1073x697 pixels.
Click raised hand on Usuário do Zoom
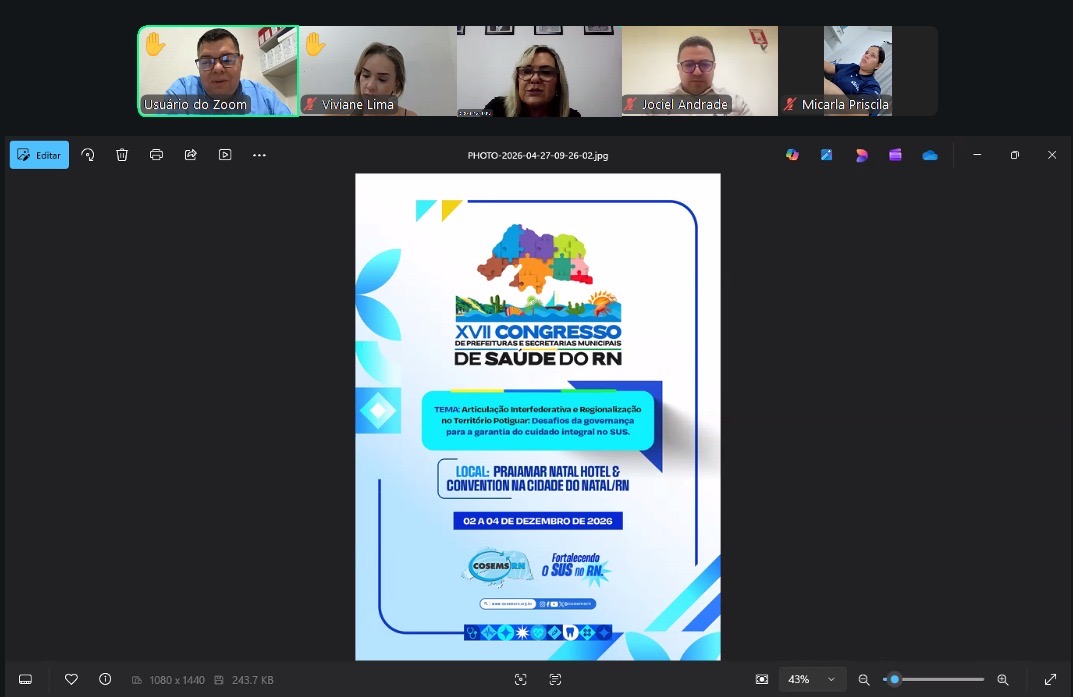coord(155,44)
